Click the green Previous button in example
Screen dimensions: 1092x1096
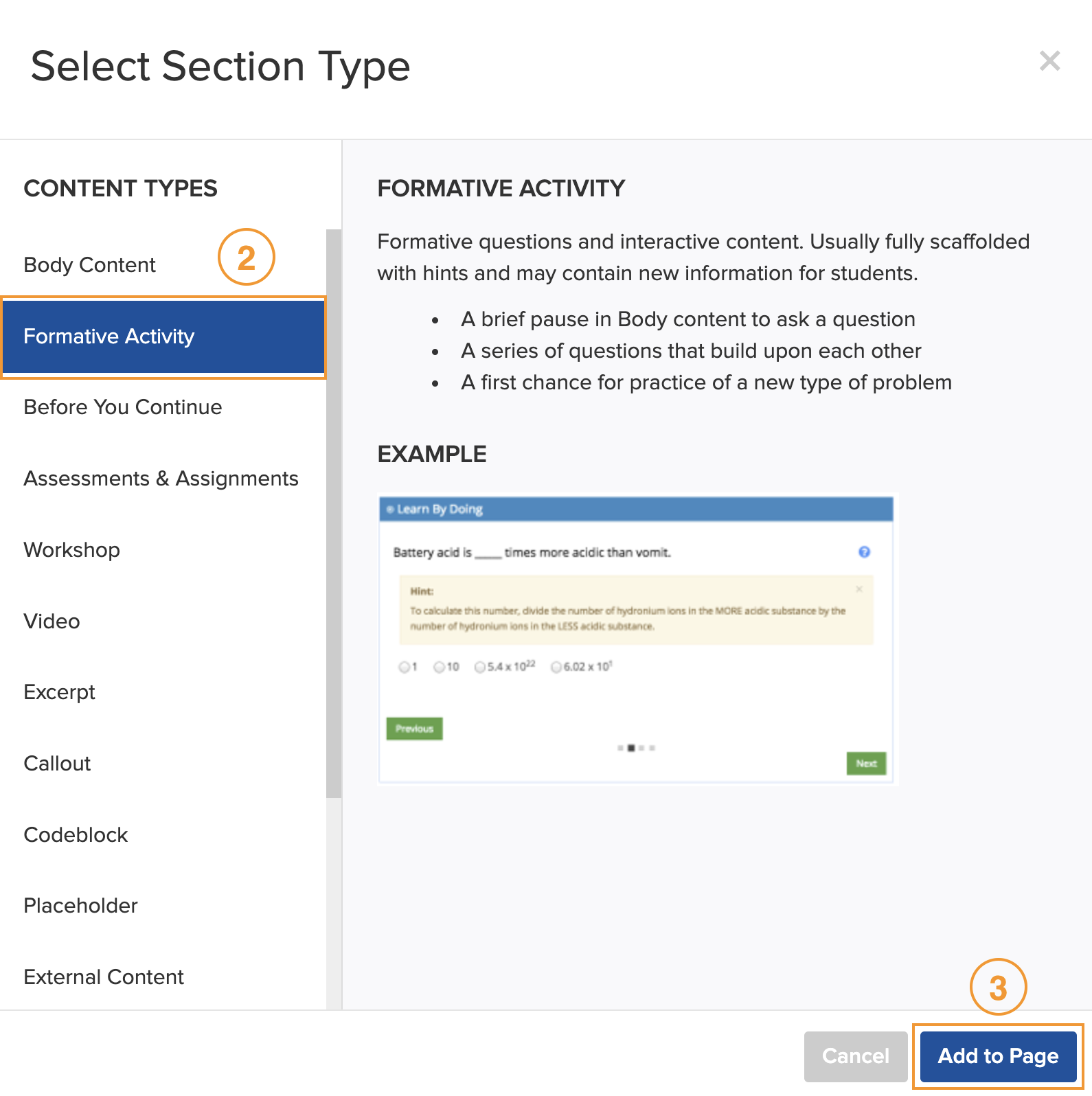click(414, 729)
